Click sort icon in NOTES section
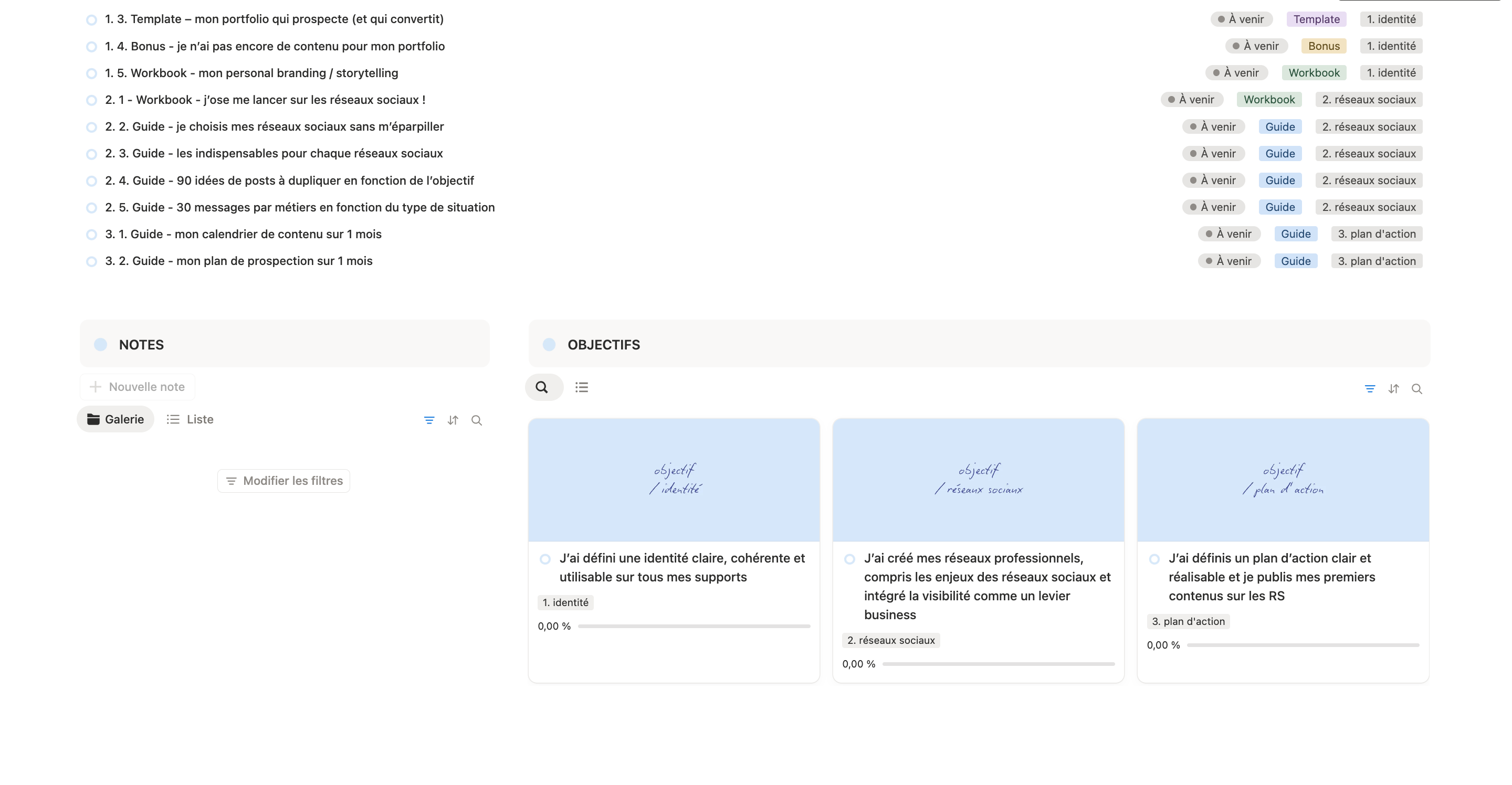Image resolution: width=1512 pixels, height=785 pixels. (453, 420)
